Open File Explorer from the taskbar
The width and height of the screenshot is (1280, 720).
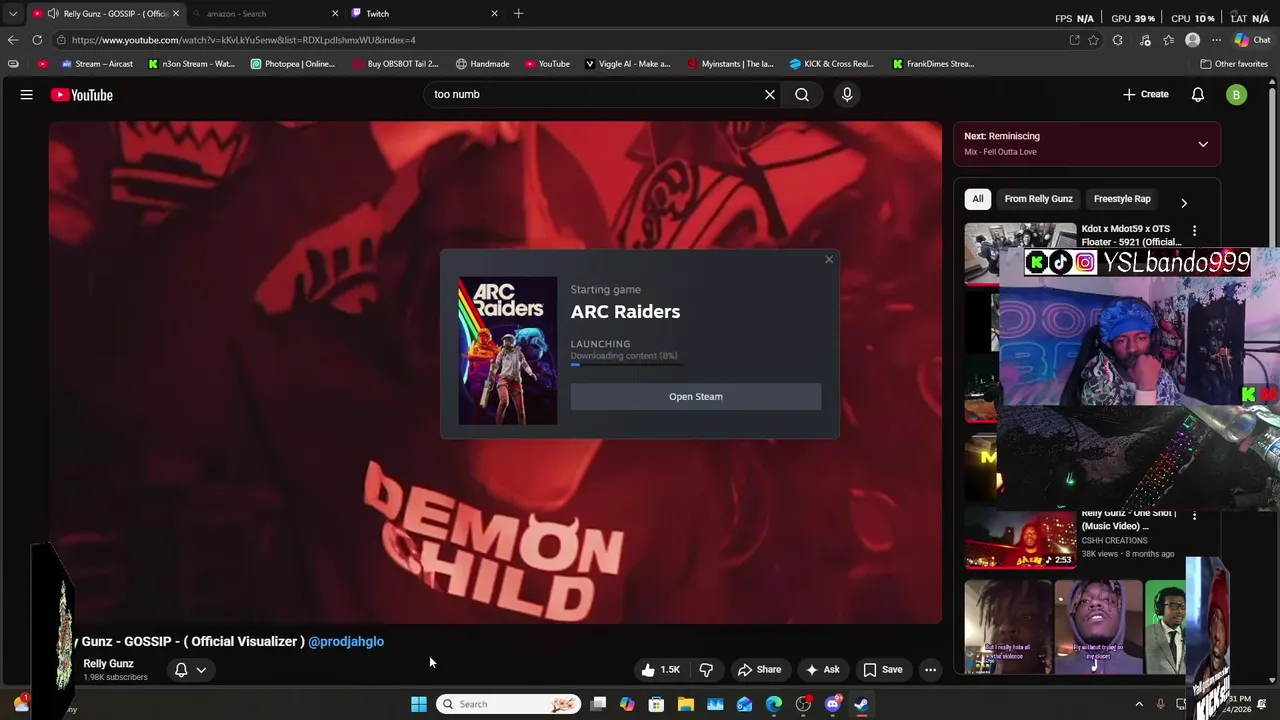point(686,704)
